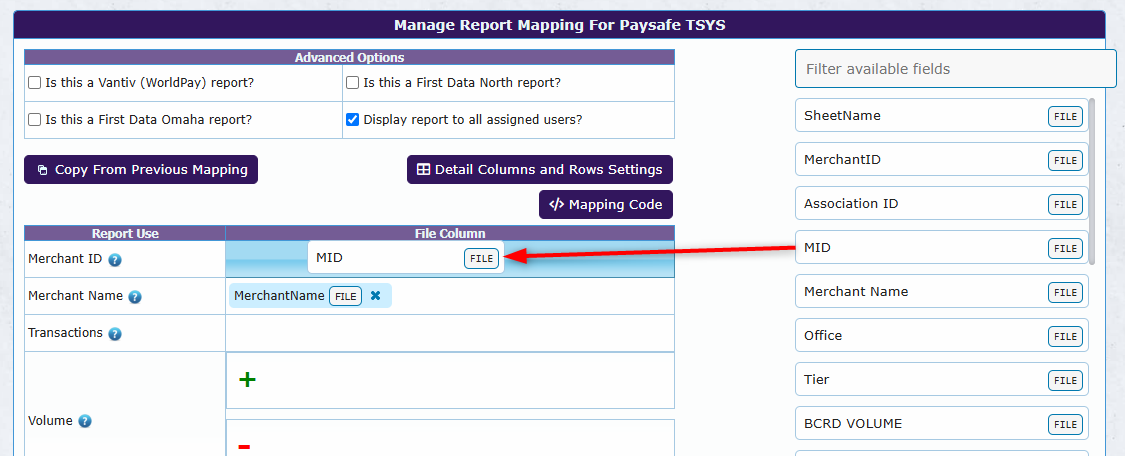
Task: Open help icon for Merchant ID
Action: coord(115,260)
